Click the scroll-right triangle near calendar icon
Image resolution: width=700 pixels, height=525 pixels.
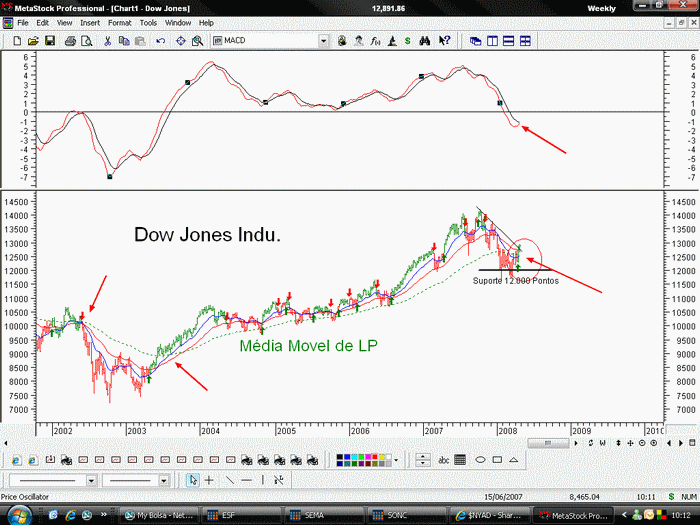[x=681, y=443]
